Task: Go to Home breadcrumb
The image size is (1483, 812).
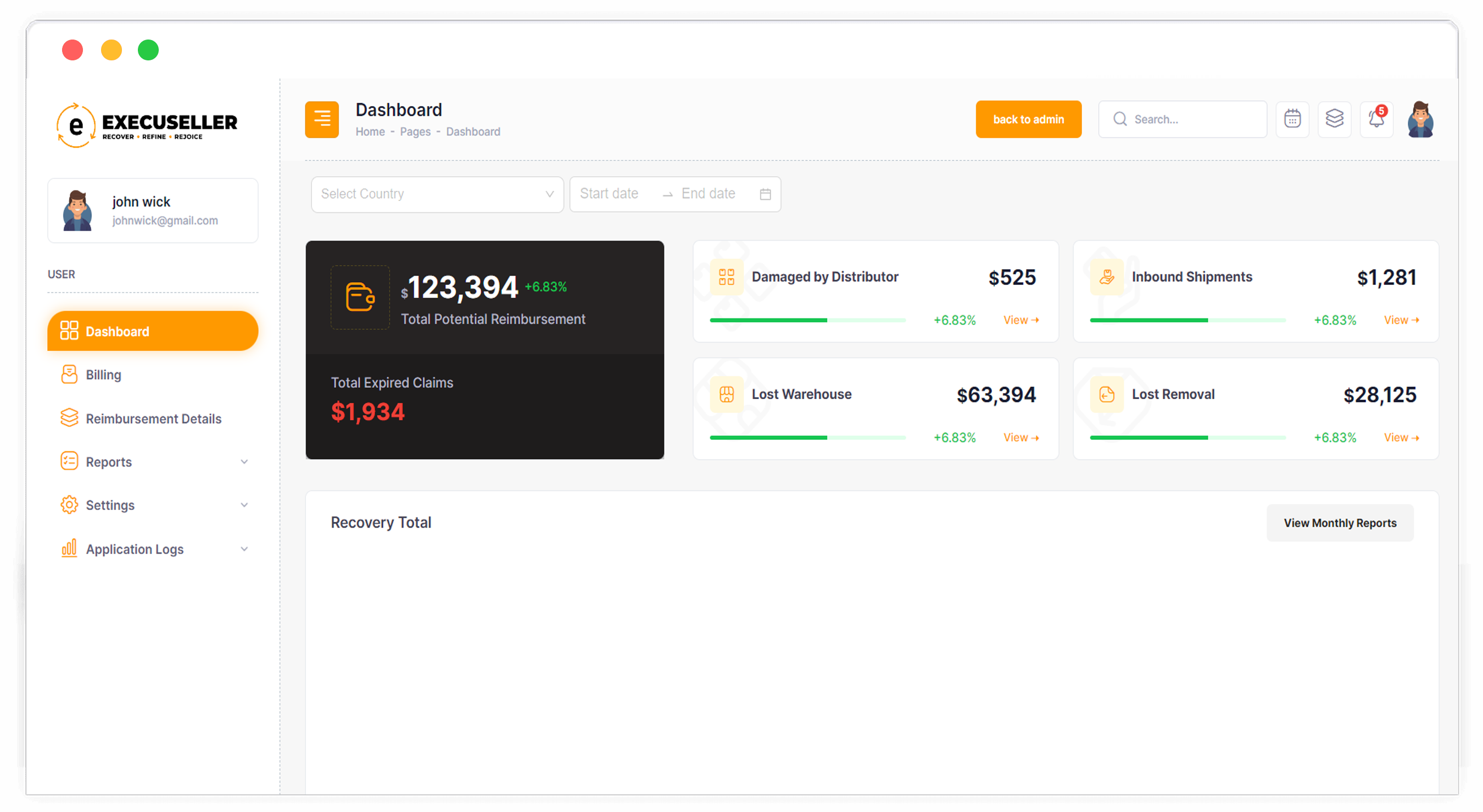Action: point(370,132)
